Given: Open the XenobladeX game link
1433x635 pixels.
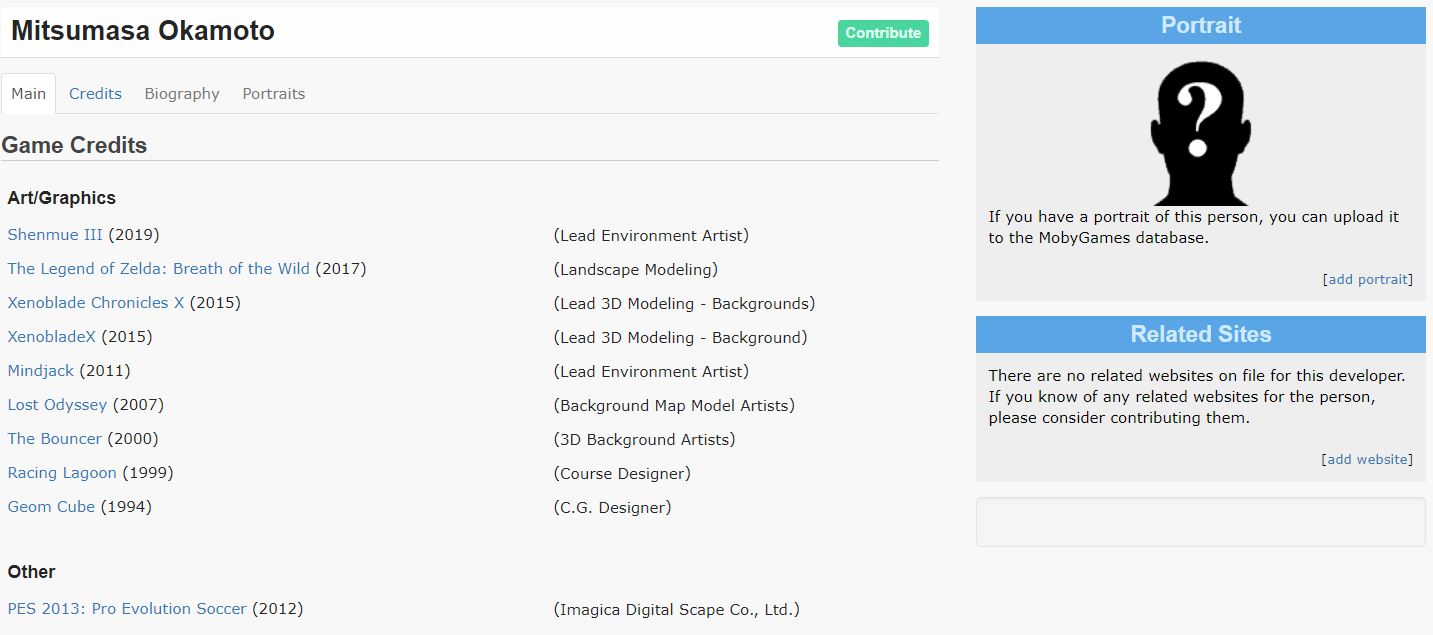Looking at the screenshot, I should click(52, 337).
